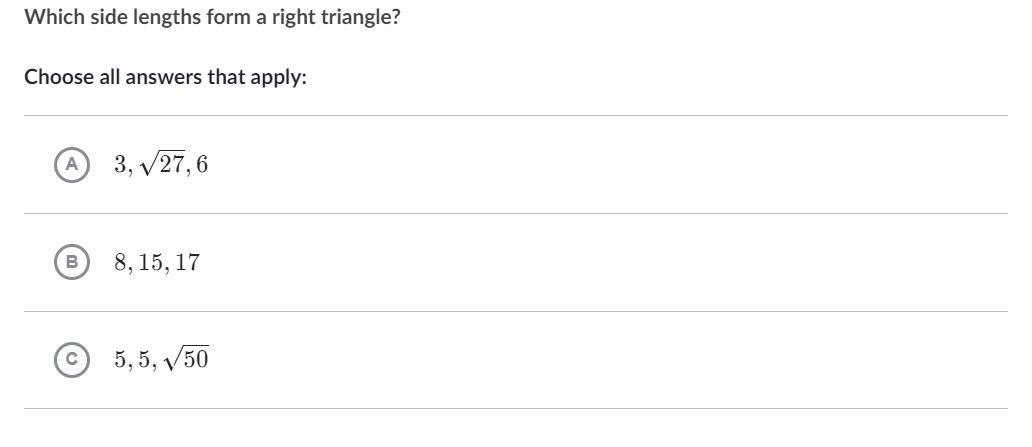Mark the circle for answer choice C
This screenshot has width=1032, height=447.
point(72,359)
